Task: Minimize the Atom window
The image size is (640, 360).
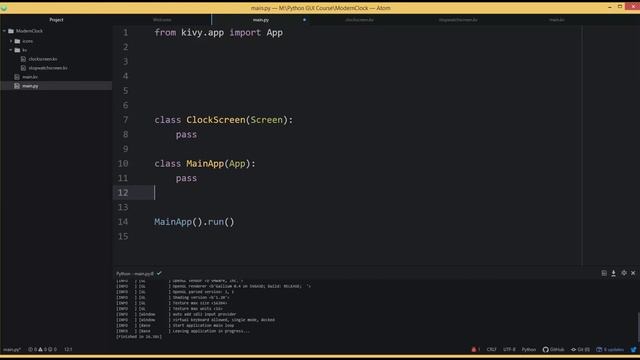Action: [609, 7]
